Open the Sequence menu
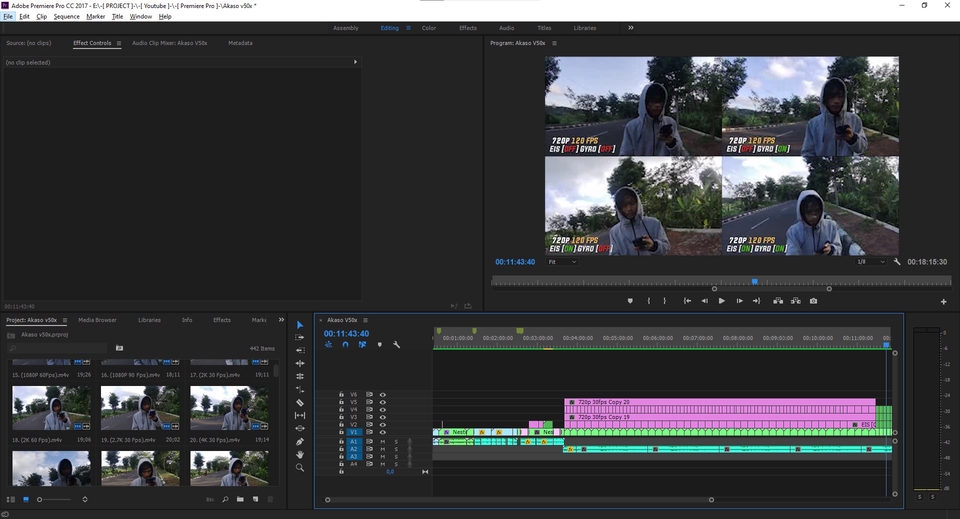The width and height of the screenshot is (960, 519). click(x=66, y=17)
